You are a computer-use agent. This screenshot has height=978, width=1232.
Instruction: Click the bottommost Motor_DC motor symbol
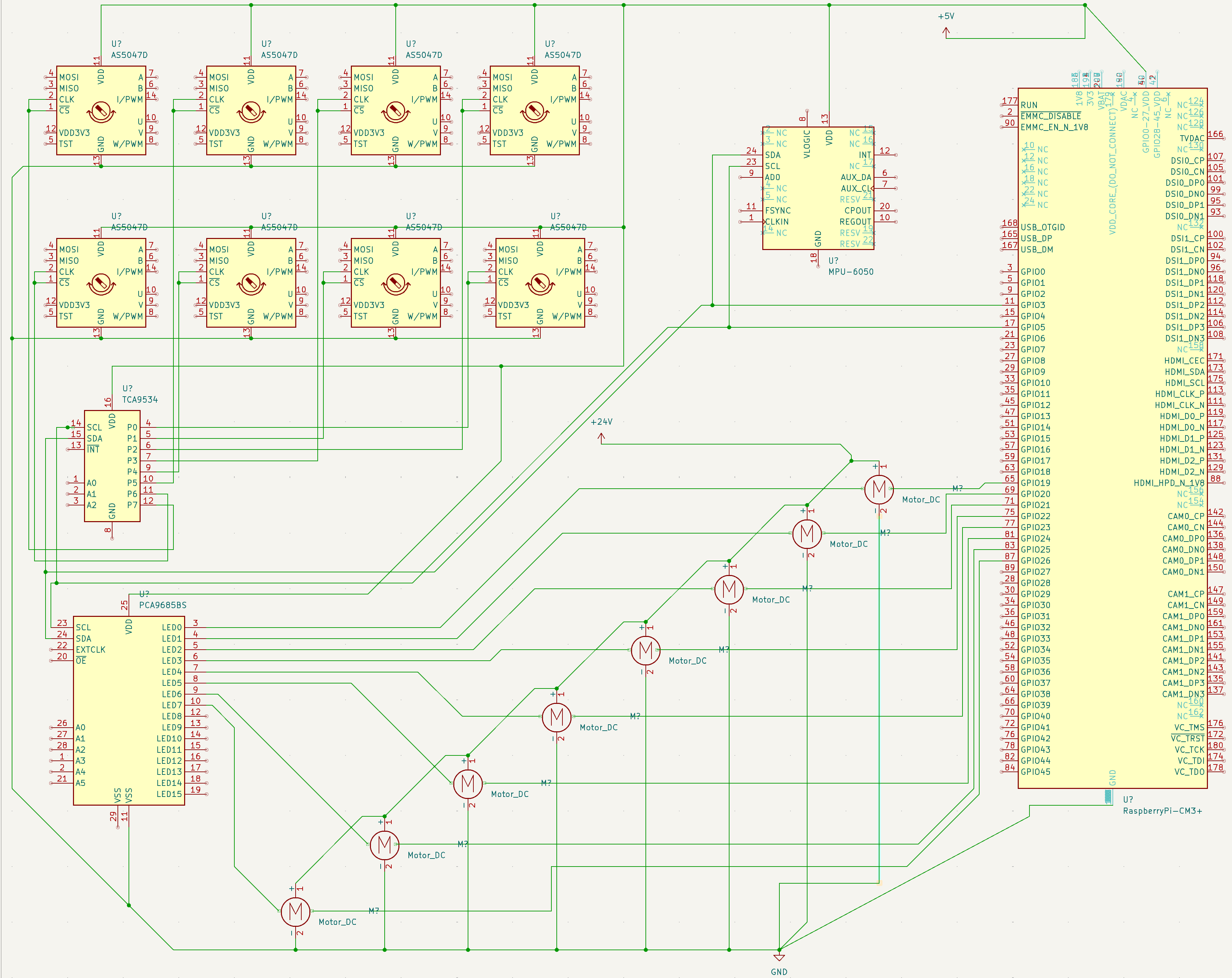tap(295, 911)
